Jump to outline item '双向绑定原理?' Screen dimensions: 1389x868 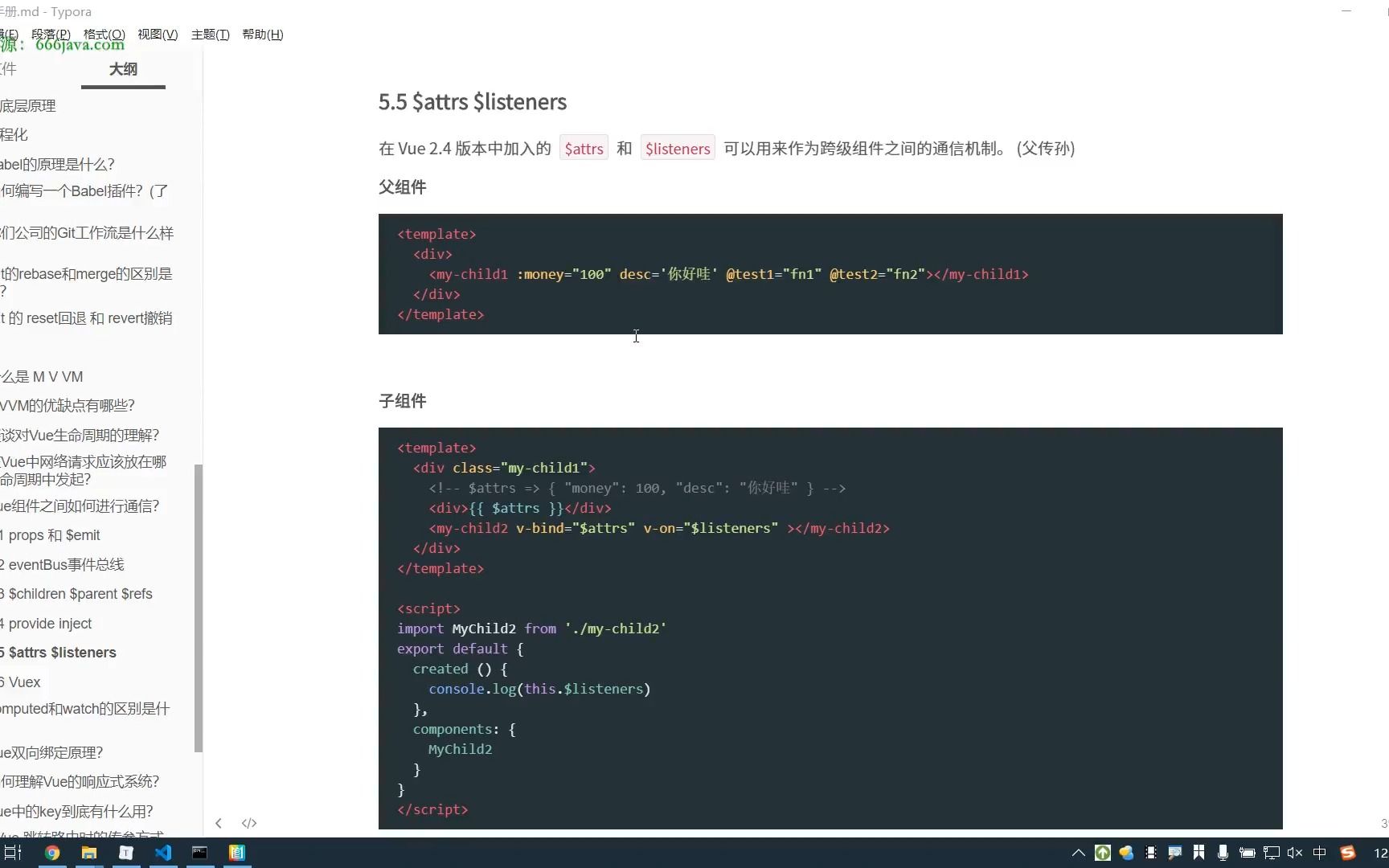click(51, 753)
